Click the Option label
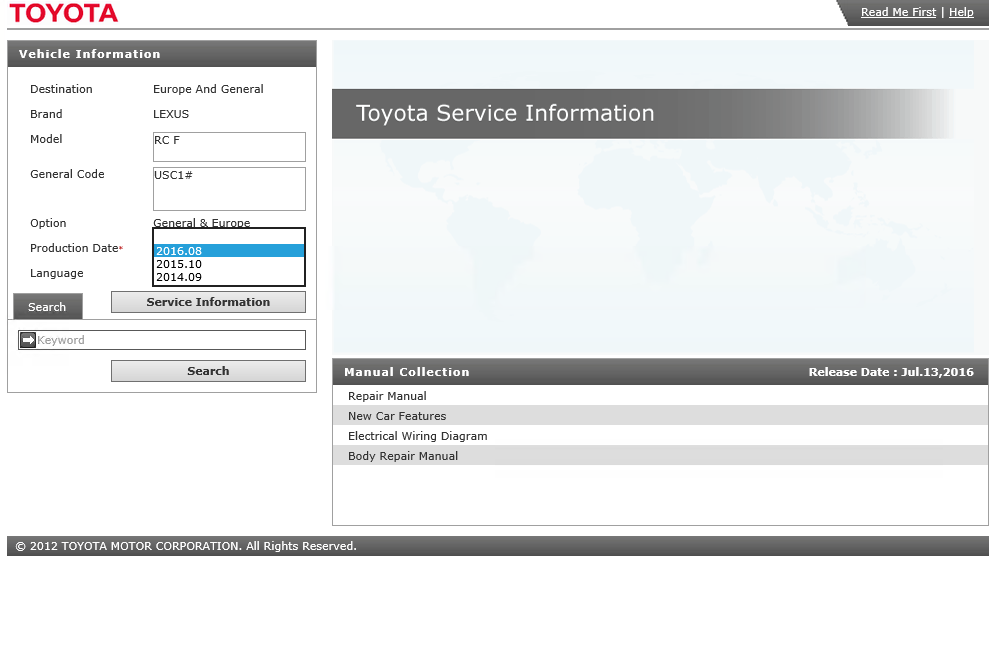This screenshot has height=649, width=997. [x=48, y=223]
